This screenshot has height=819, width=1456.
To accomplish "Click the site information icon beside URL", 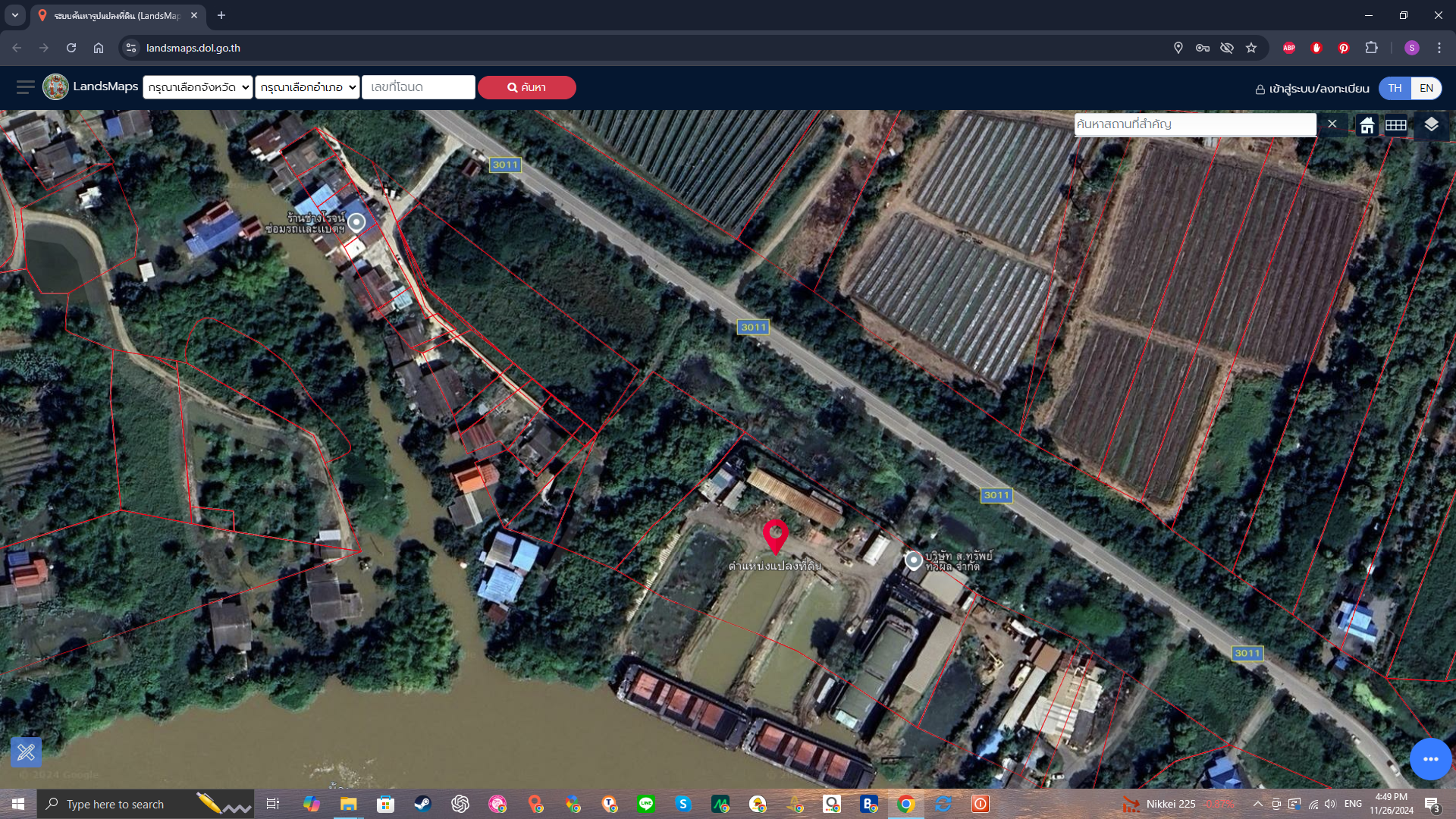I will 131,48.
